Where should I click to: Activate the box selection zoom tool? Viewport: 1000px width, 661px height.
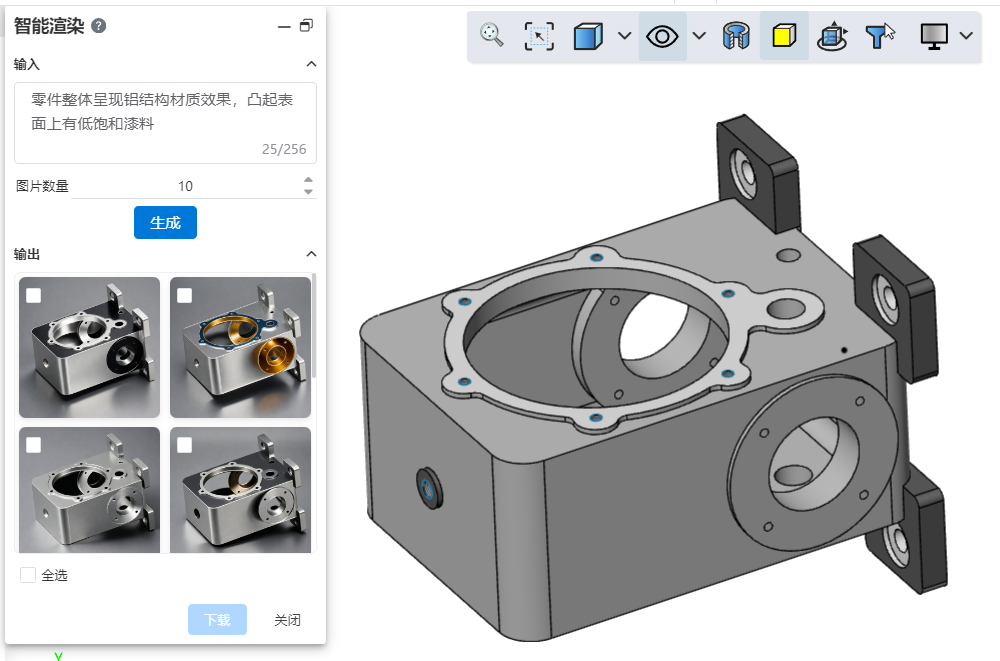pos(539,37)
